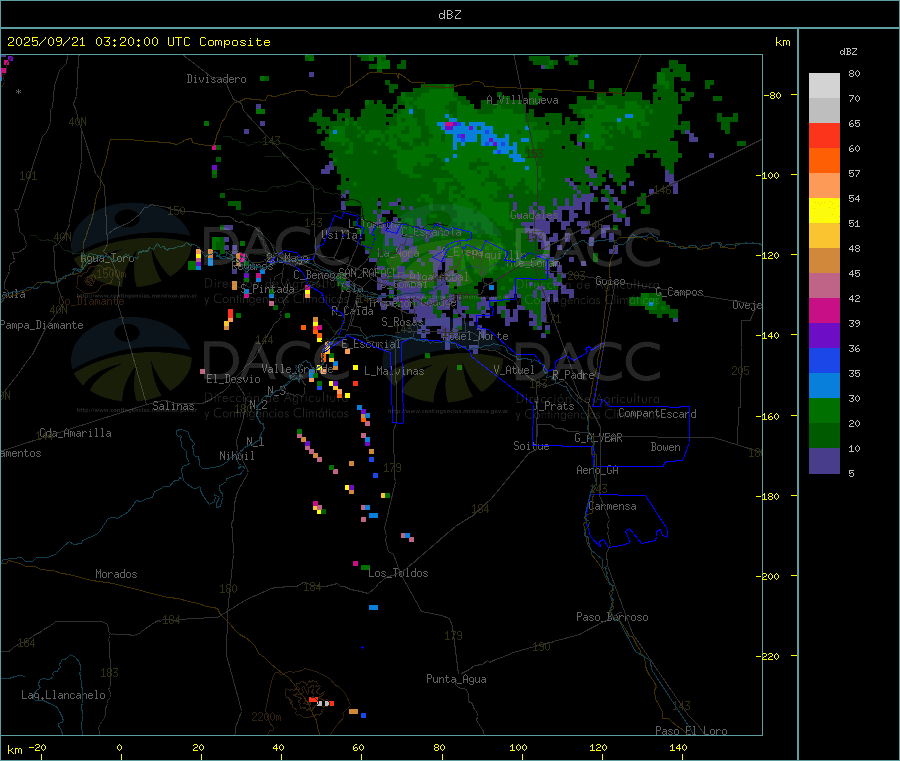Image resolution: width=900 pixels, height=761 pixels.
Task: Click the Guadales location label
Action: [534, 215]
